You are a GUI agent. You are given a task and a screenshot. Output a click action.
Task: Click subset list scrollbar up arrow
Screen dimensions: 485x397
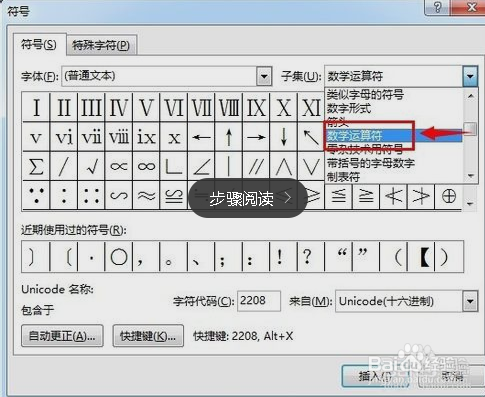pyautogui.click(x=471, y=96)
